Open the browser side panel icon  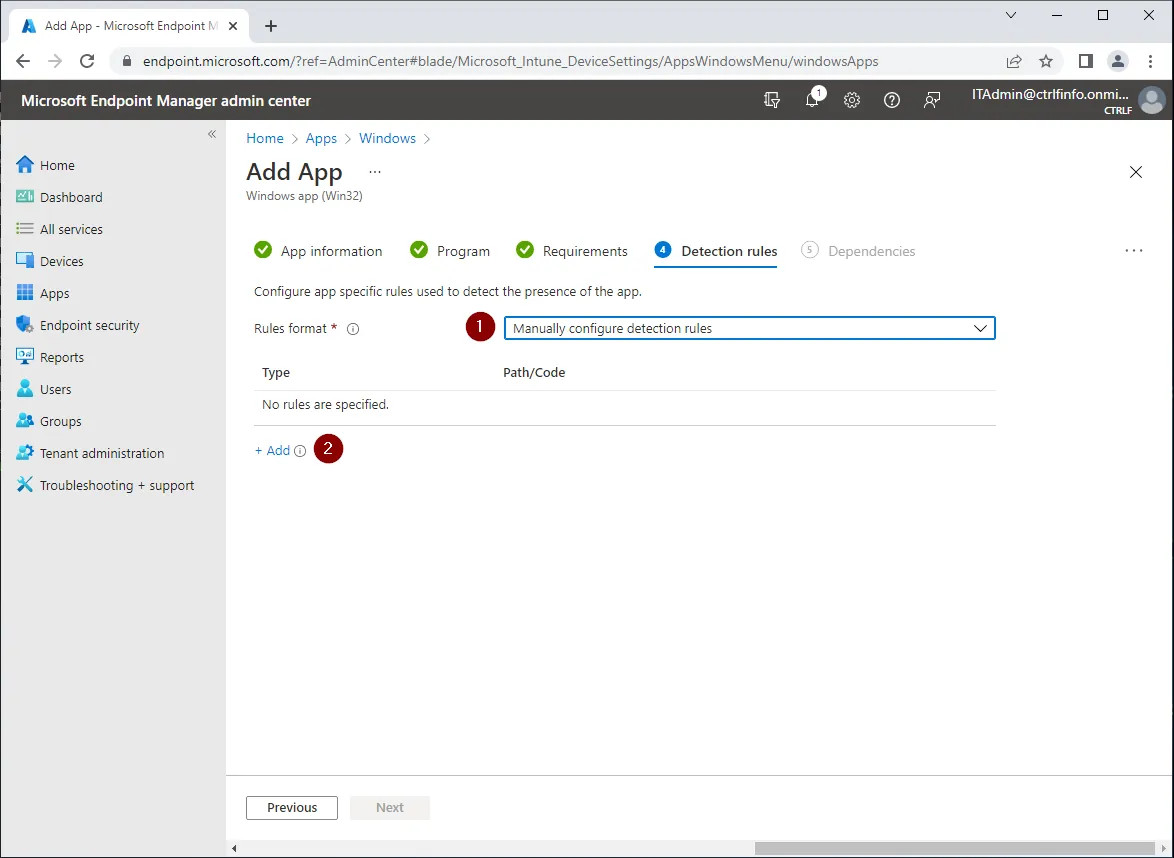pos(1086,61)
